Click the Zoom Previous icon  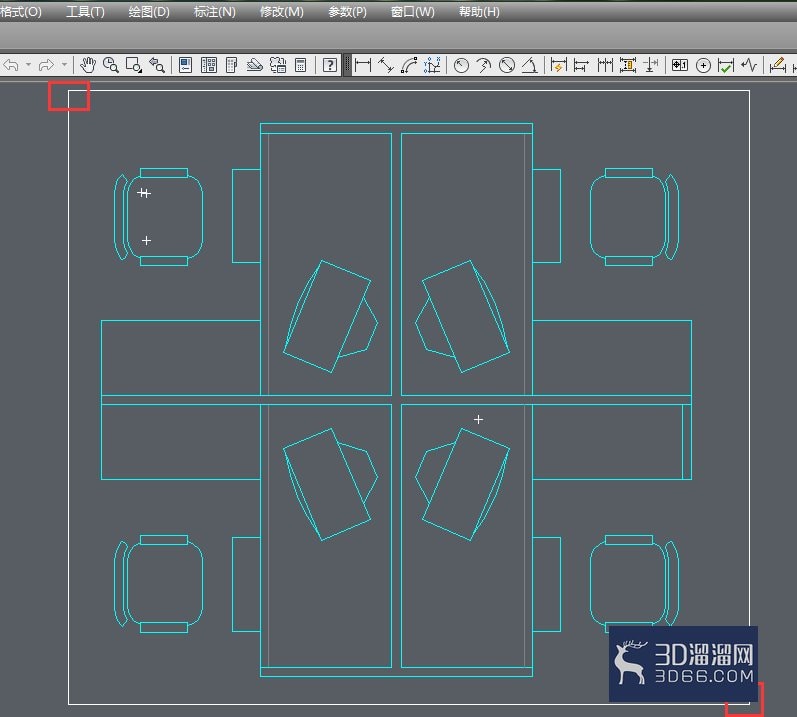157,65
